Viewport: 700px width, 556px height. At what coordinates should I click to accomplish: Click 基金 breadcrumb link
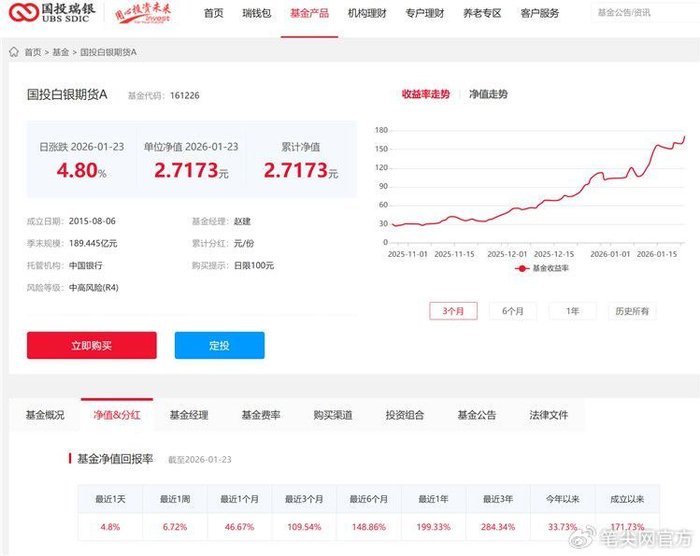pos(61,52)
